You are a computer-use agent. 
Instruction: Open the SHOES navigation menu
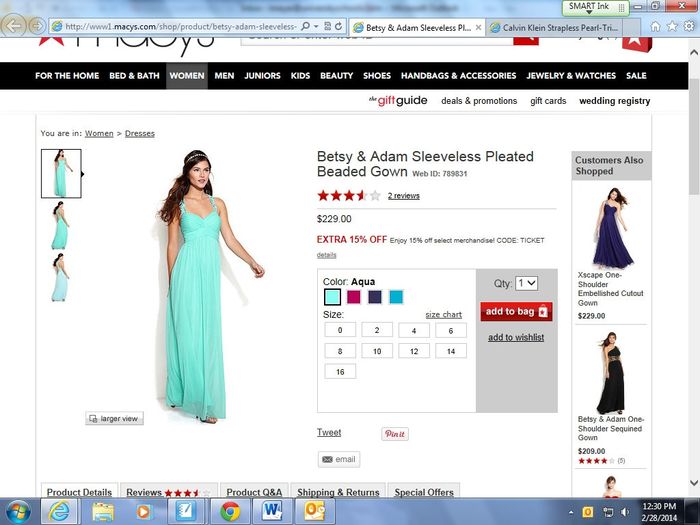pyautogui.click(x=377, y=75)
